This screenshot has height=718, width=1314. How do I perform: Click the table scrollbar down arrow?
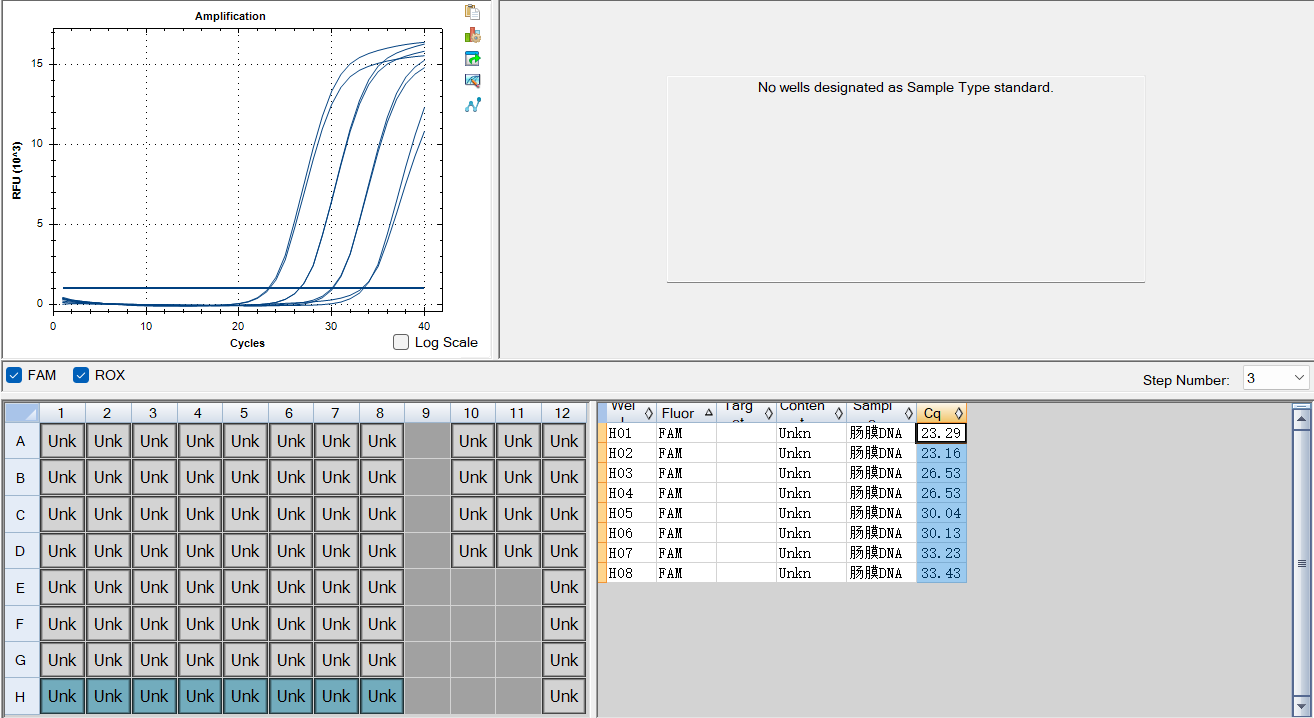coord(1301,707)
